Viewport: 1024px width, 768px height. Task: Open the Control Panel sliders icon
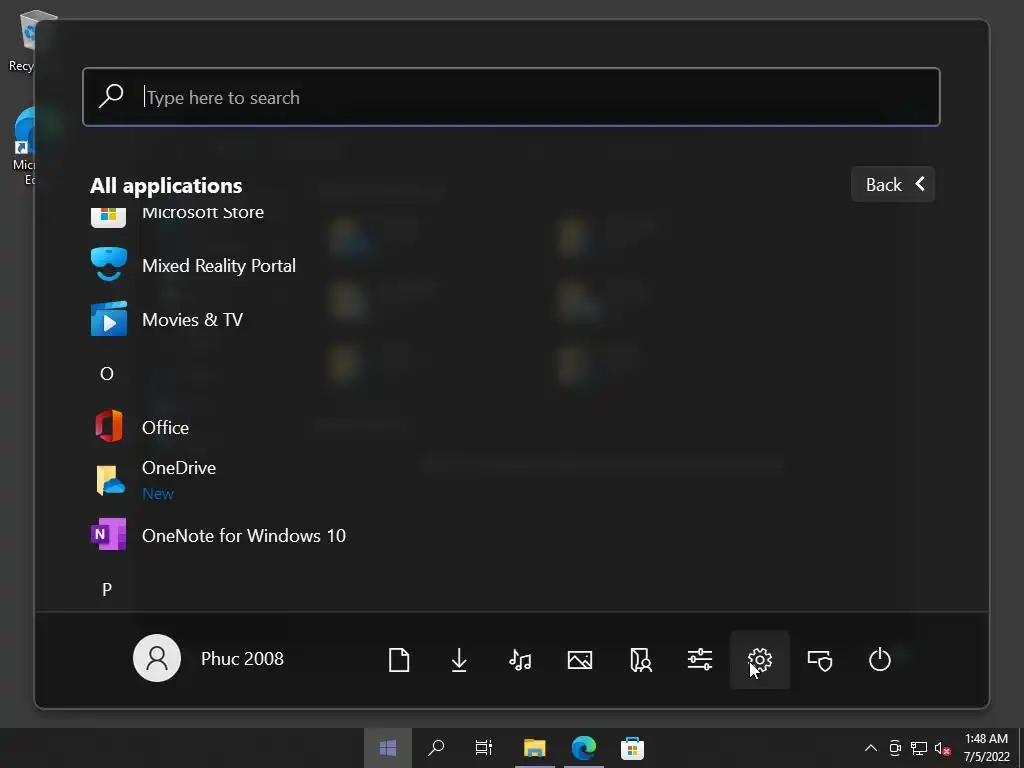click(x=699, y=660)
